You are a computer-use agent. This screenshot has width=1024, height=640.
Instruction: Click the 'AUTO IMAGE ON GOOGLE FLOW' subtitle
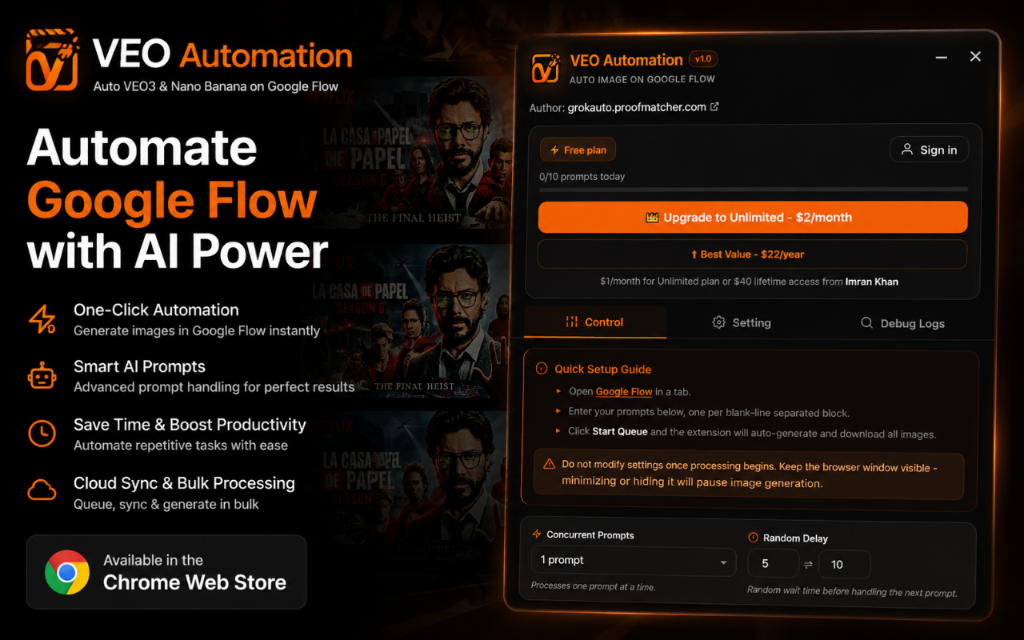[642, 79]
